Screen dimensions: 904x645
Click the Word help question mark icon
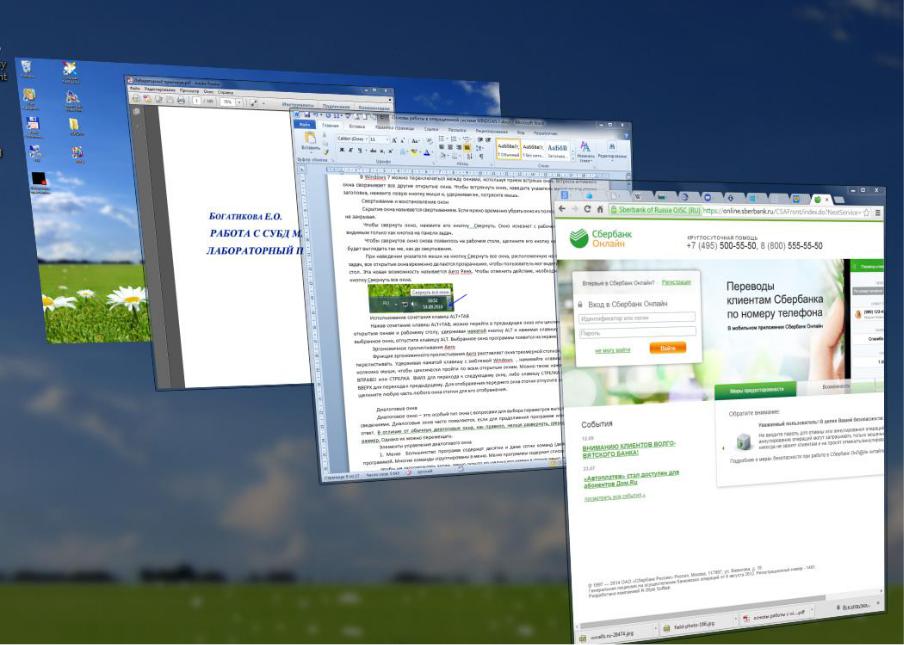[626, 137]
